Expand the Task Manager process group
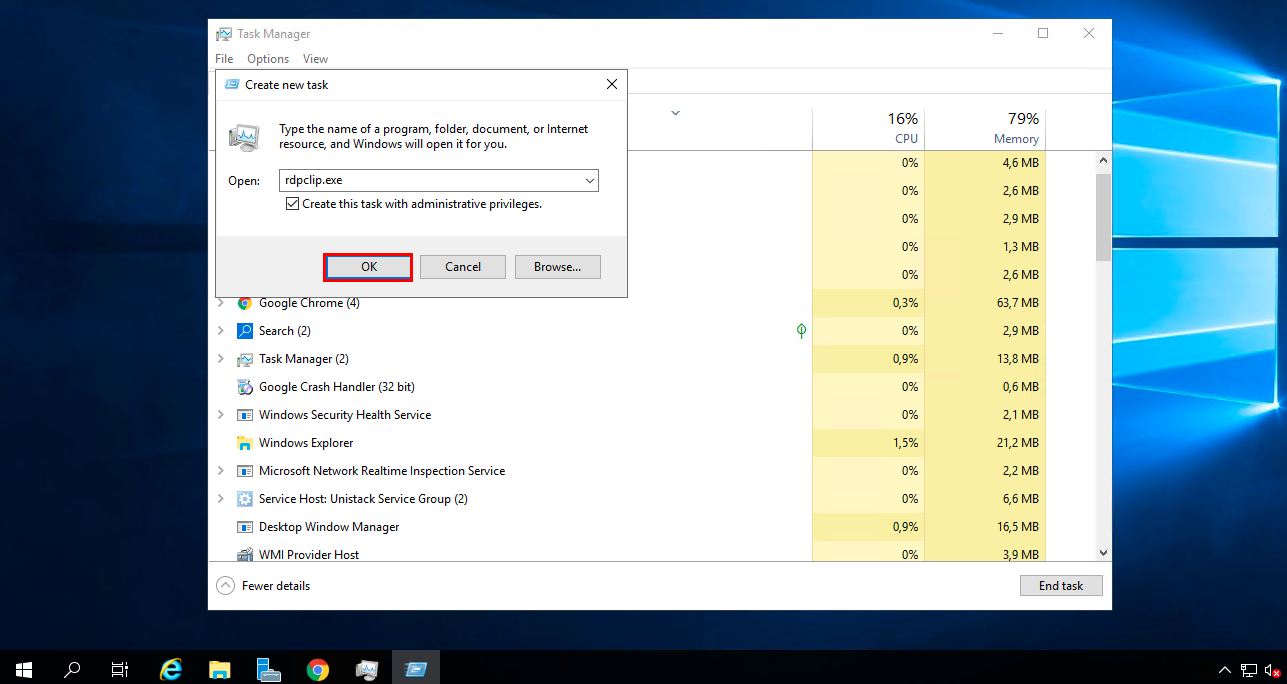This screenshot has width=1287, height=684. [x=221, y=359]
